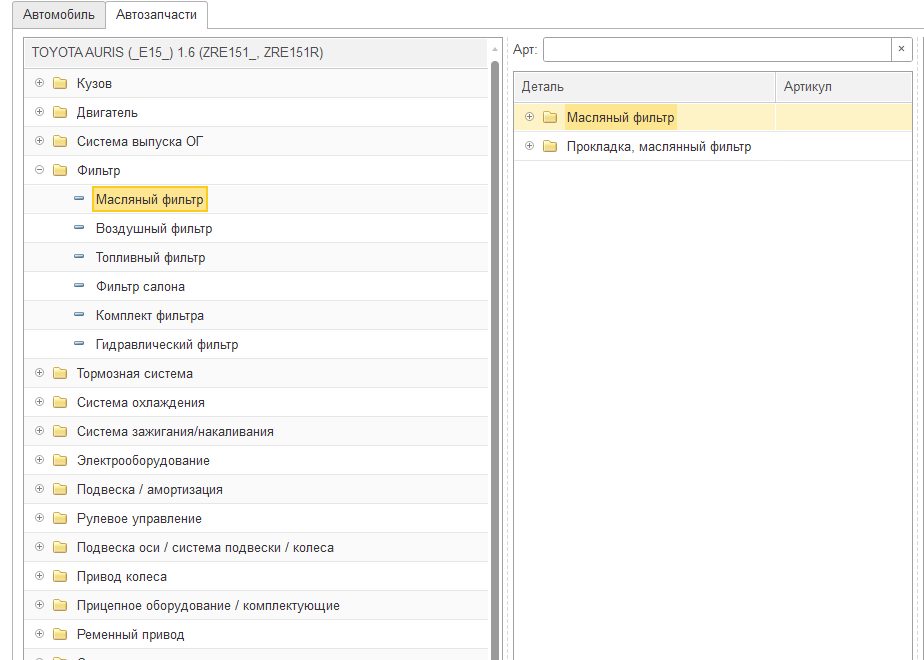This screenshot has width=924, height=660.
Task: Click the Тормозная система folder icon
Action: coord(60,373)
